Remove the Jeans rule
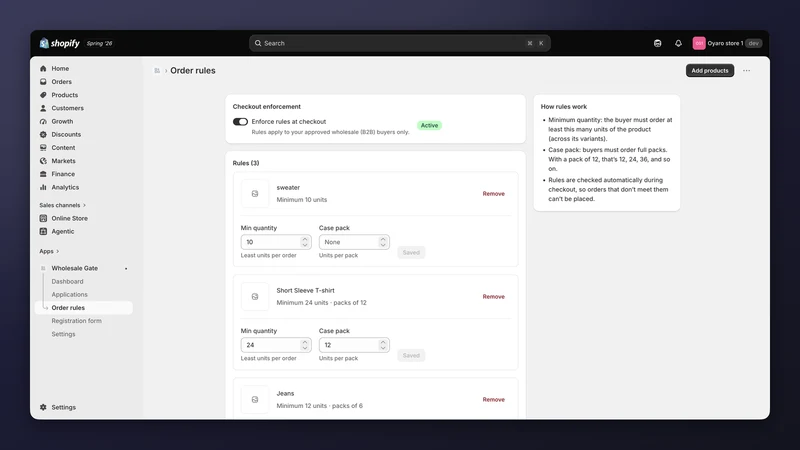This screenshot has height=450, width=800. tap(493, 399)
